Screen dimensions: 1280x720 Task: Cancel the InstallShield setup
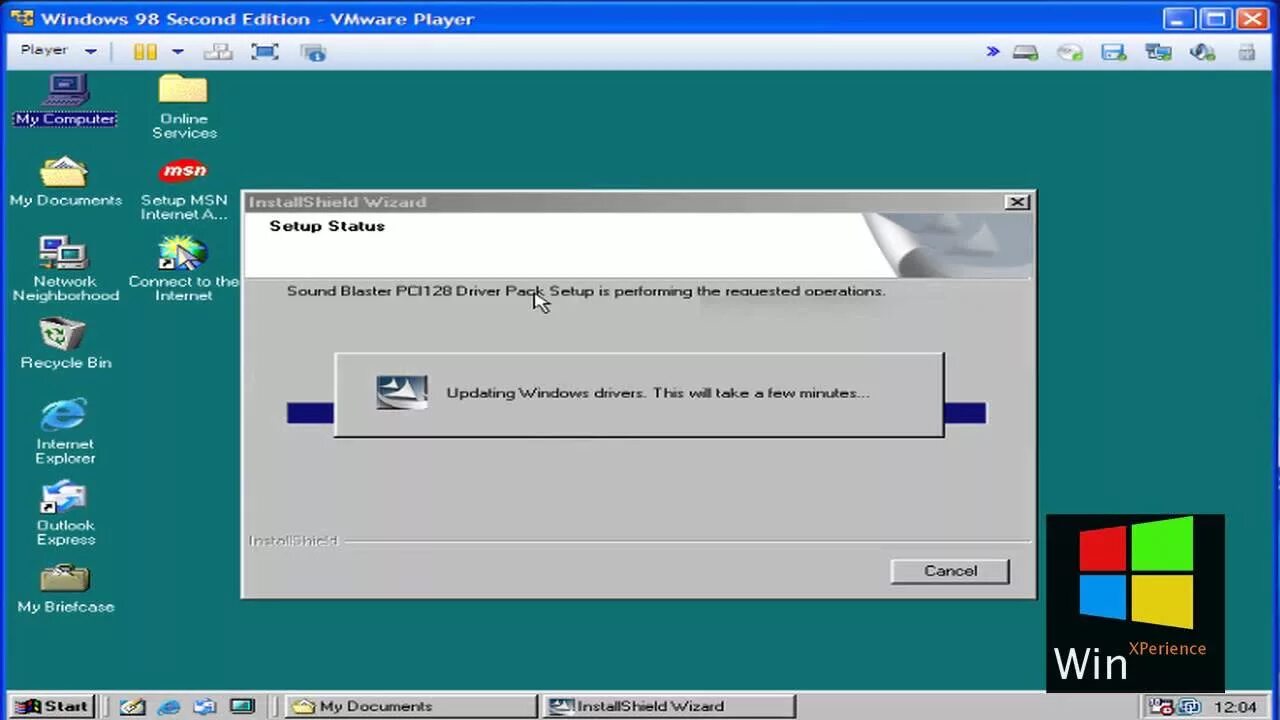(x=950, y=571)
